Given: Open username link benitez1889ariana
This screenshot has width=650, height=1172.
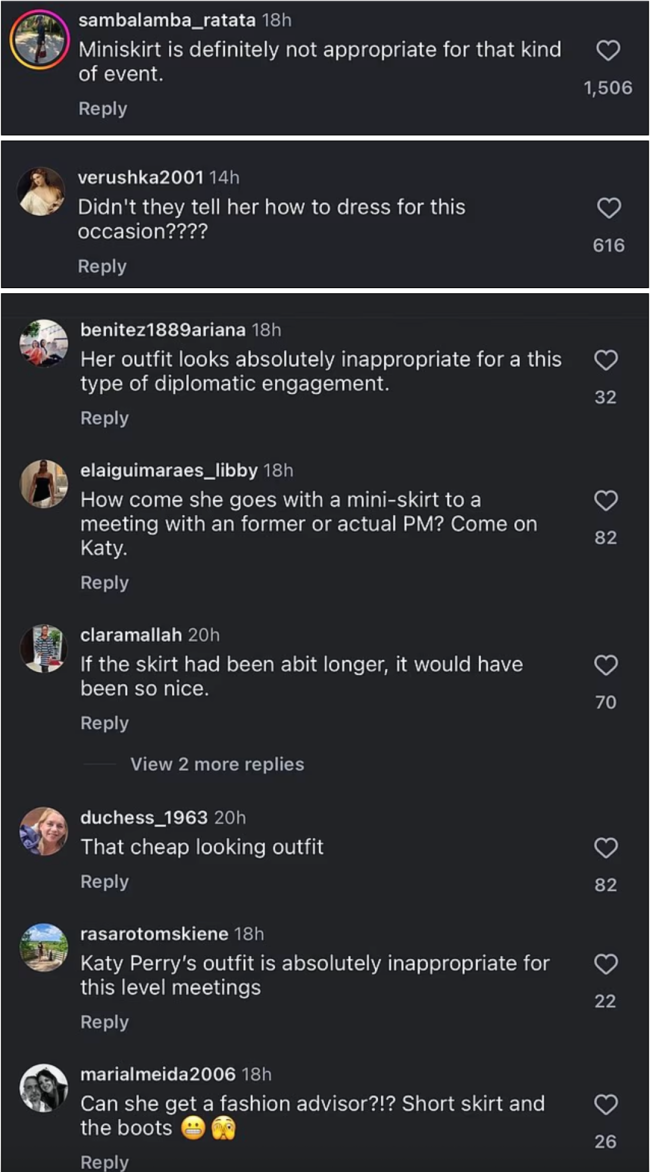Looking at the screenshot, I should [x=163, y=329].
